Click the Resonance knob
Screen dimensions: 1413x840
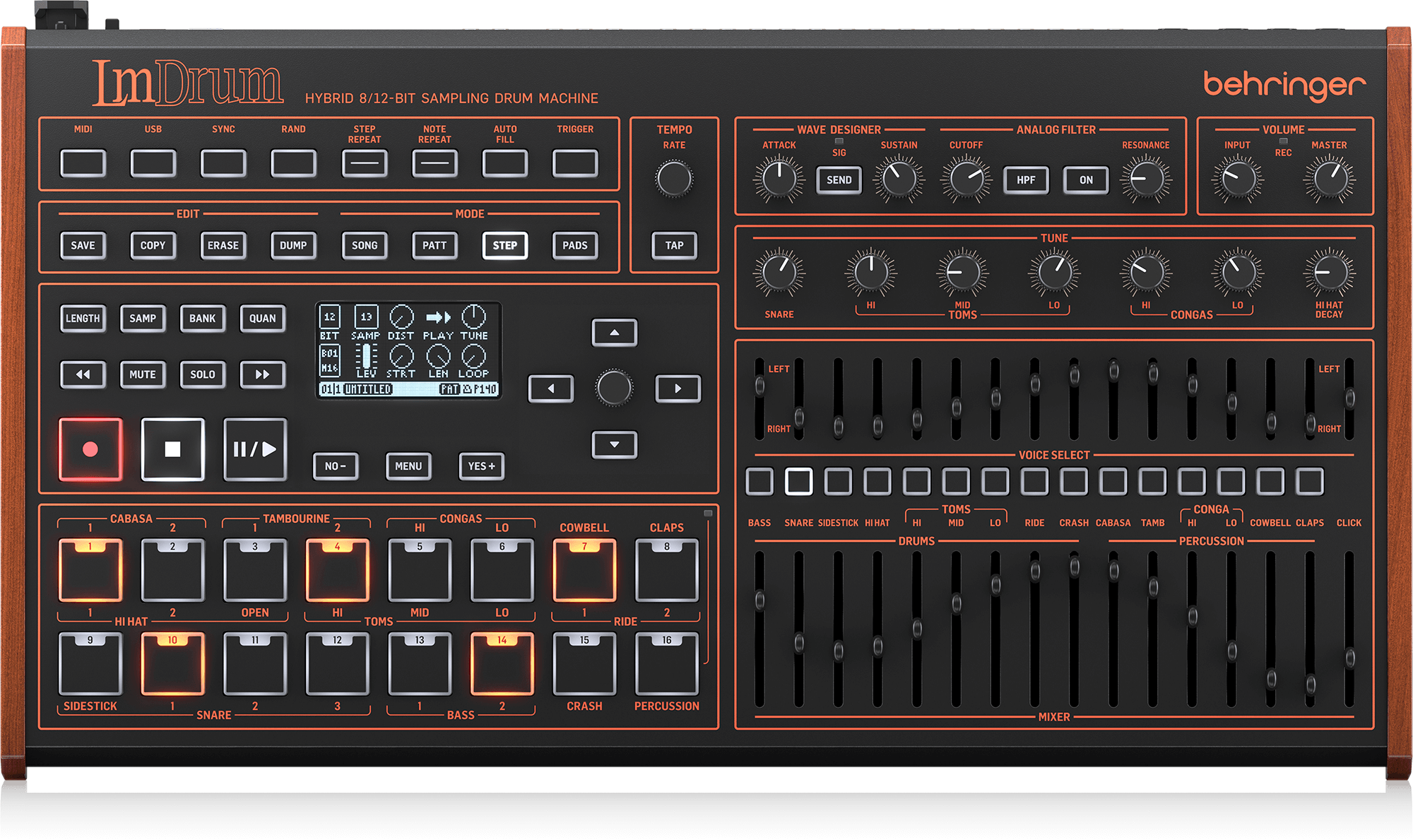[x=1146, y=179]
